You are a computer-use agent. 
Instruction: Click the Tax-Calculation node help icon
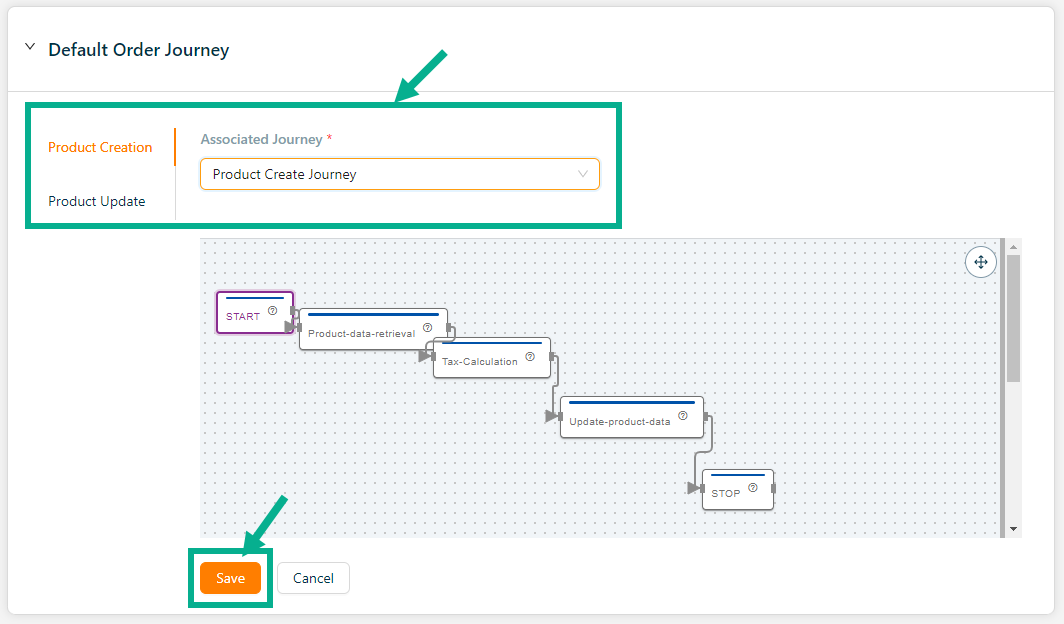pos(530,356)
